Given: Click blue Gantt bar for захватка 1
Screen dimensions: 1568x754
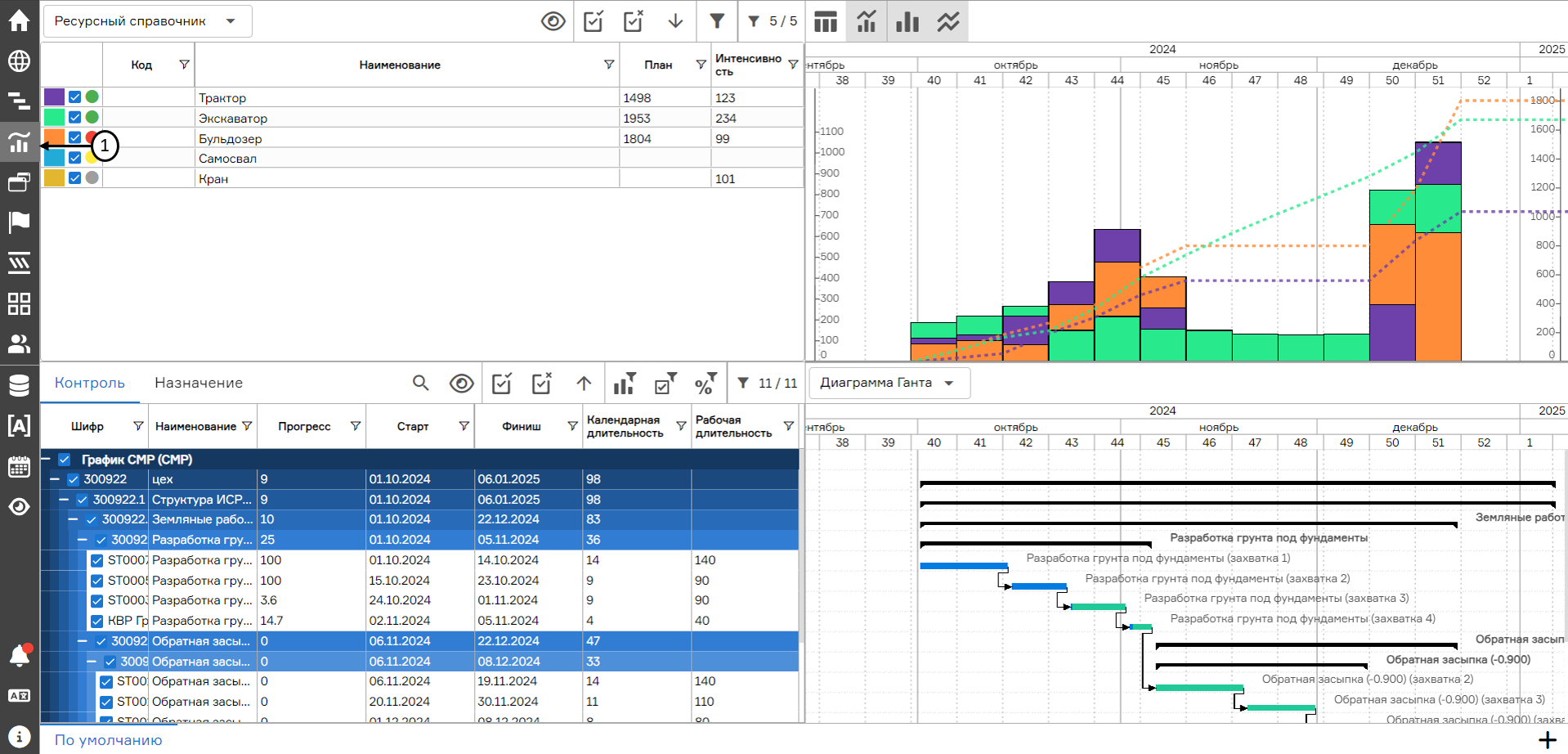Looking at the screenshot, I should [964, 566].
